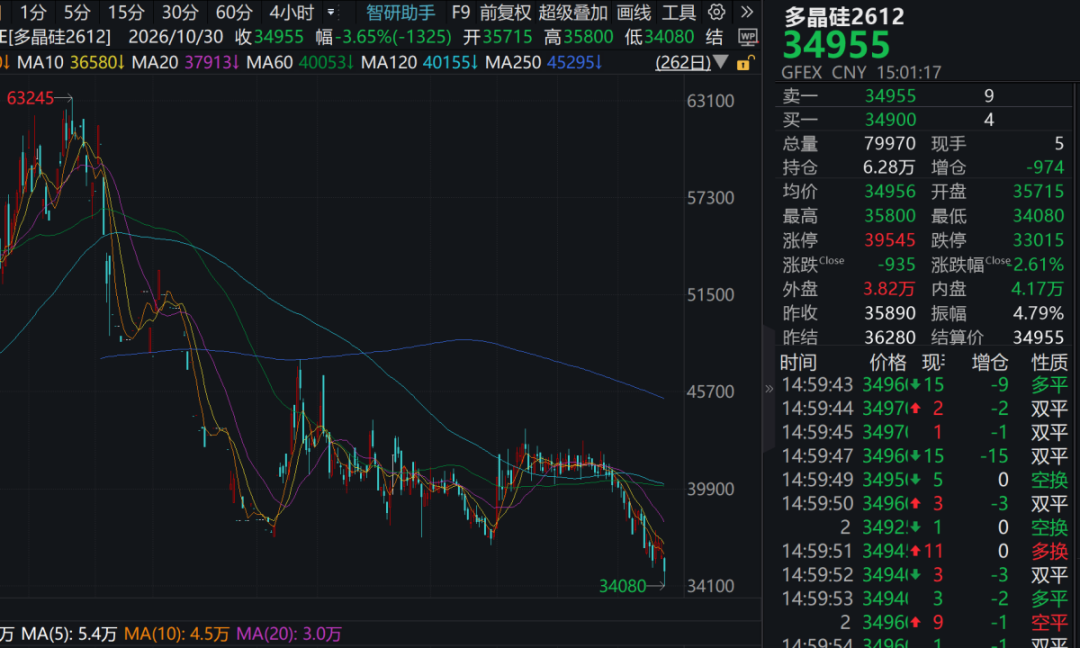This screenshot has height=648, width=1080.
Task: Click the 34080 low price marker on the chart
Action: pyautogui.click(x=623, y=586)
